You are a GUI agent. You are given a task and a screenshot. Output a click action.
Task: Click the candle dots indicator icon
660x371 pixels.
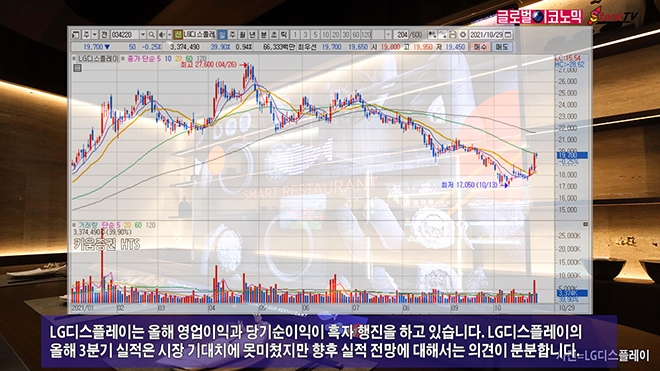(x=432, y=35)
